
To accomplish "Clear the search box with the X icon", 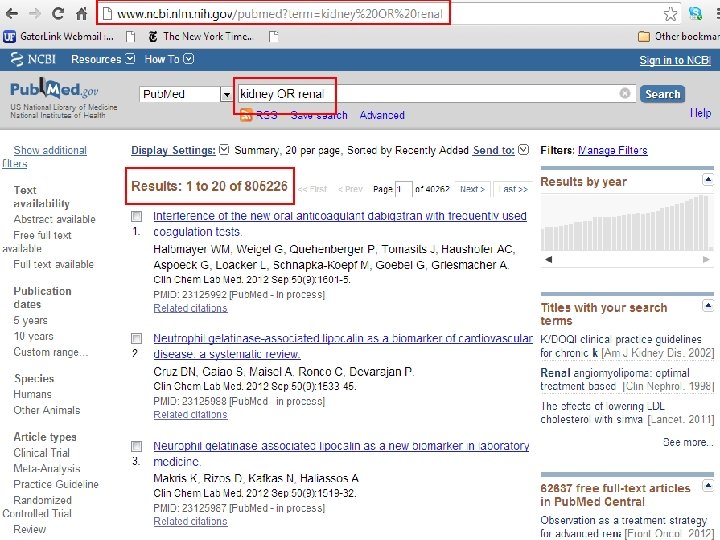I will [625, 93].
